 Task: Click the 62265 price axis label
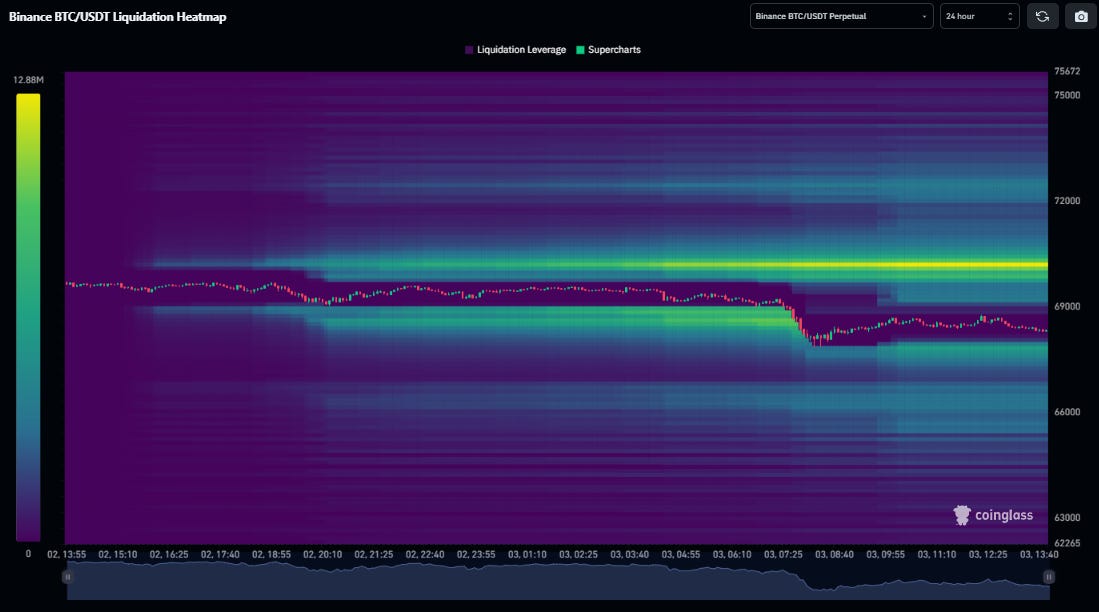tap(1067, 543)
